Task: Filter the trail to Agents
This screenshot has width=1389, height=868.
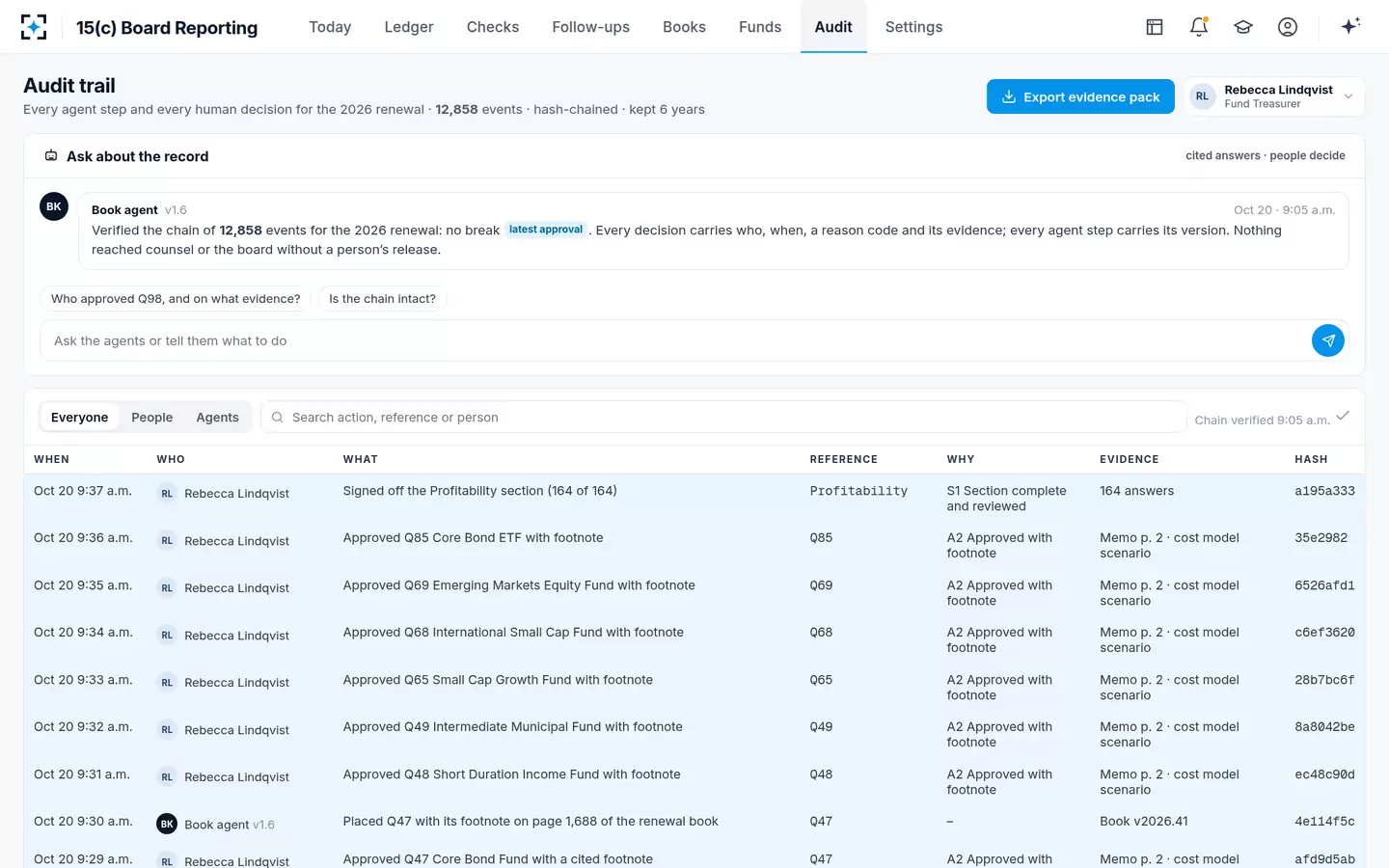Action: point(217,418)
